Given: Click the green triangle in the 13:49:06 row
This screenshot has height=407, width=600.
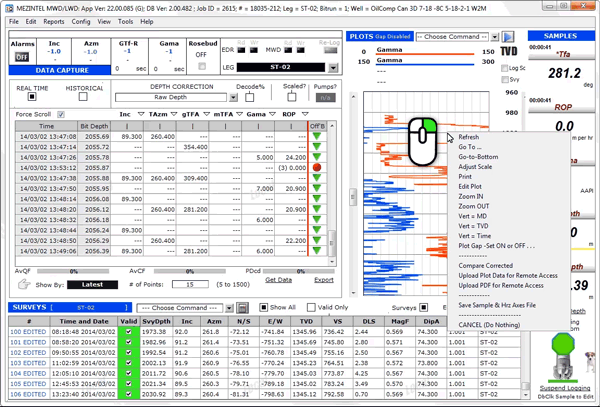Looking at the screenshot, I should (316, 251).
